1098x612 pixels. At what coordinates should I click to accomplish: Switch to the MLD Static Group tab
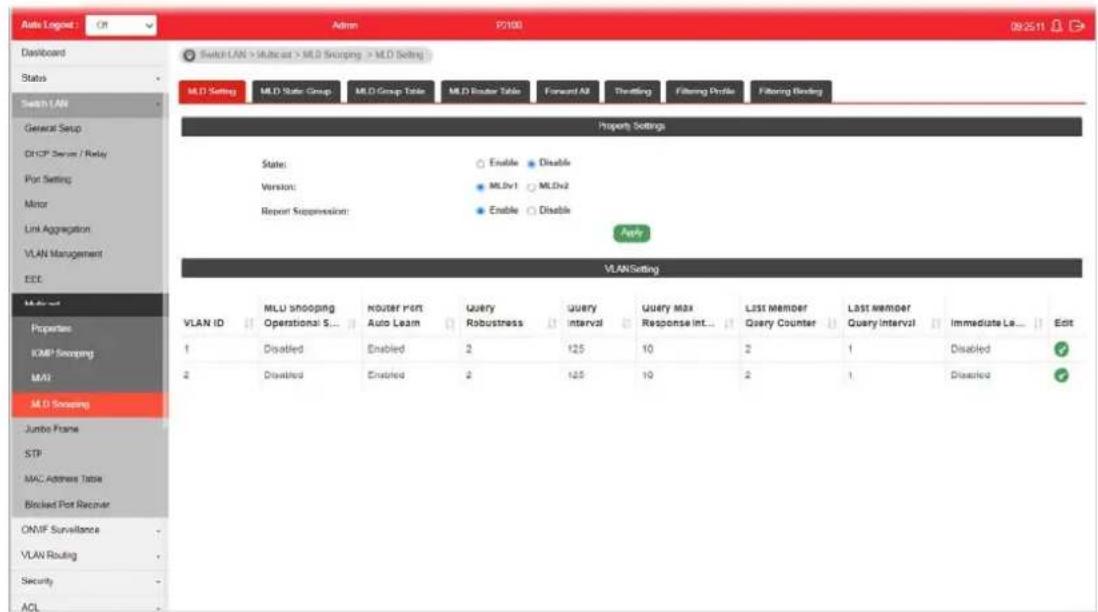(296, 92)
